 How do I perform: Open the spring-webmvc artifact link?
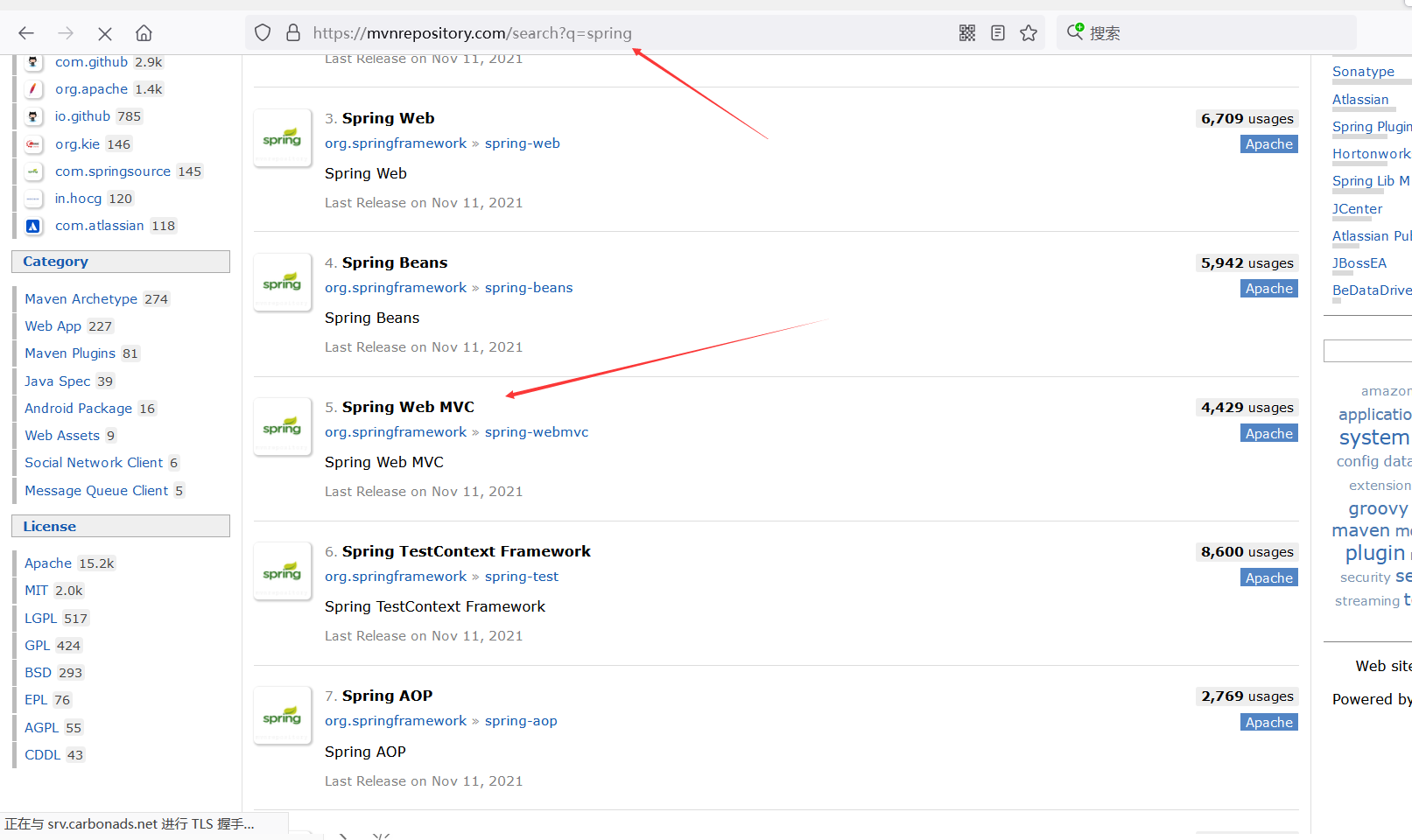coord(537,432)
